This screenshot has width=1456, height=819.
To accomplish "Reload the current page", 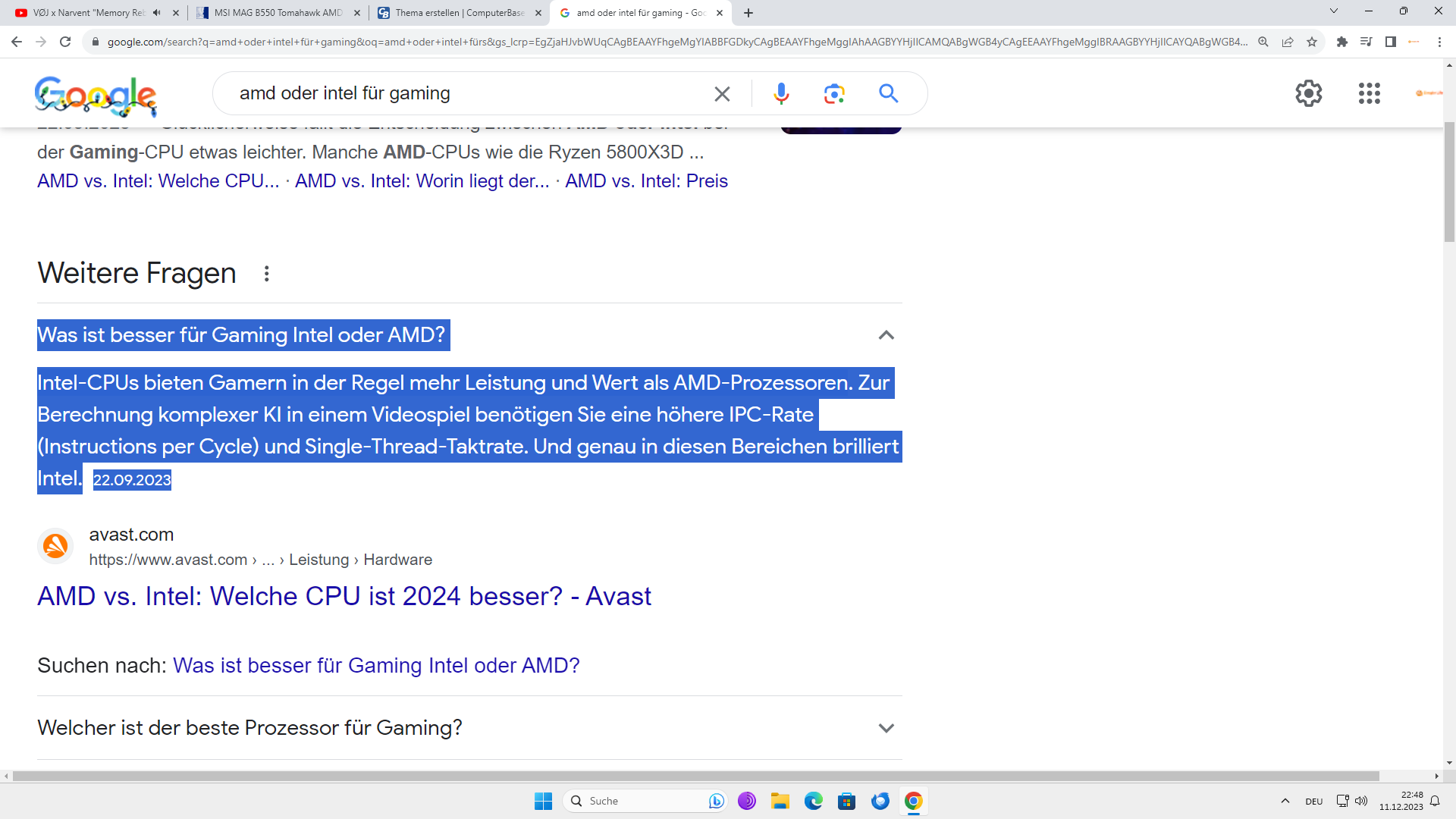I will [x=65, y=42].
